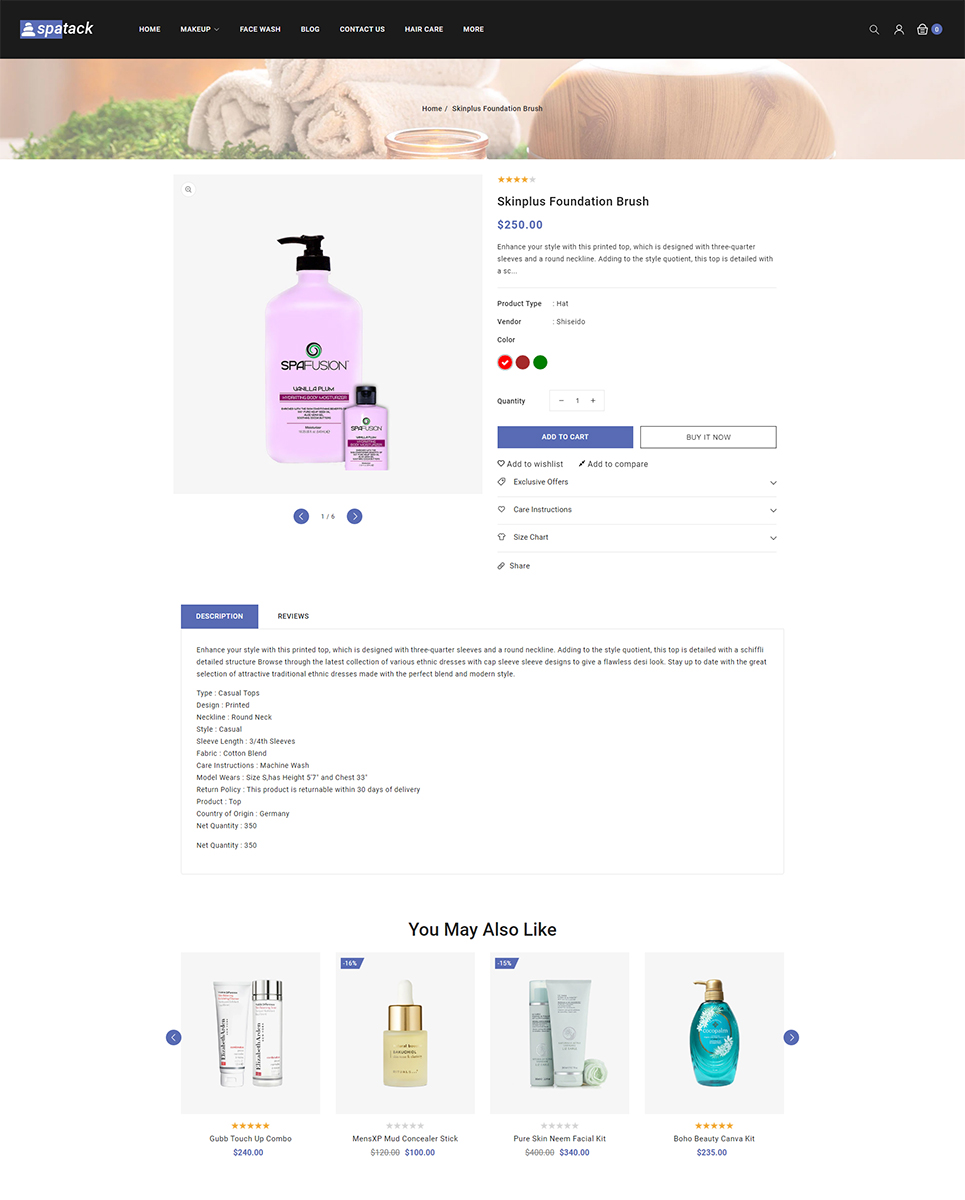Go to previous product image arrow
This screenshot has width=965, height=1200.
click(x=301, y=516)
